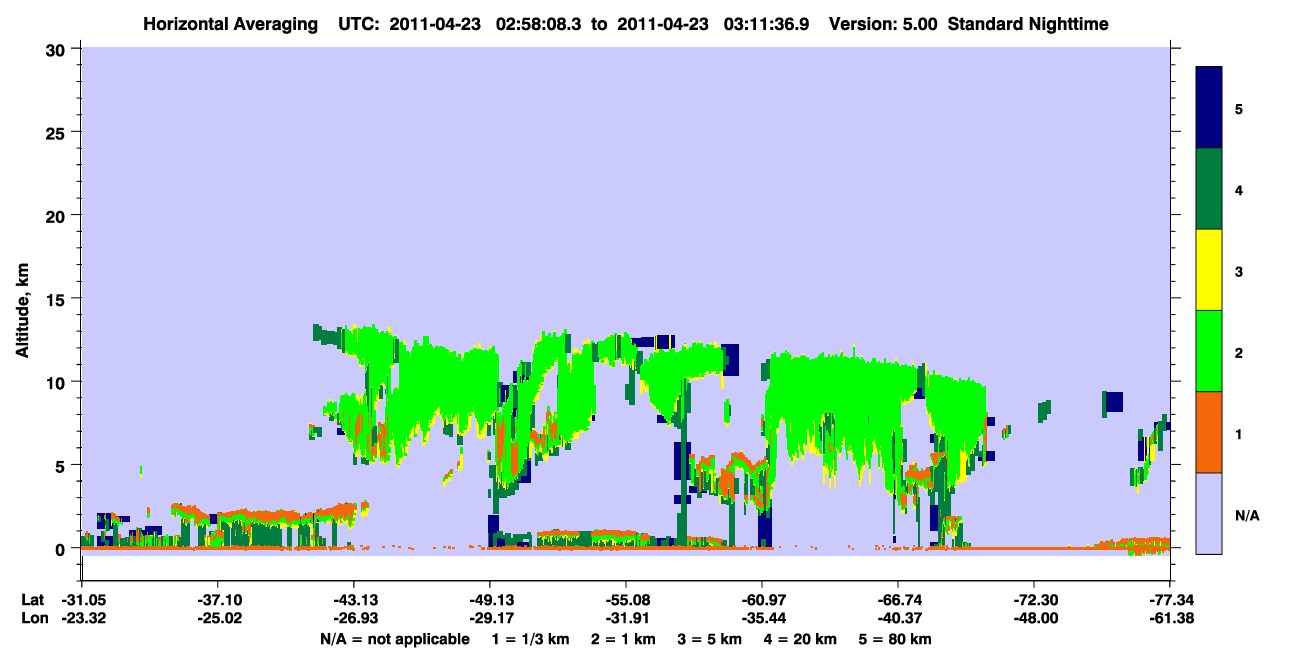Click longitude value -35.44
The image size is (1300, 667).
tap(761, 618)
